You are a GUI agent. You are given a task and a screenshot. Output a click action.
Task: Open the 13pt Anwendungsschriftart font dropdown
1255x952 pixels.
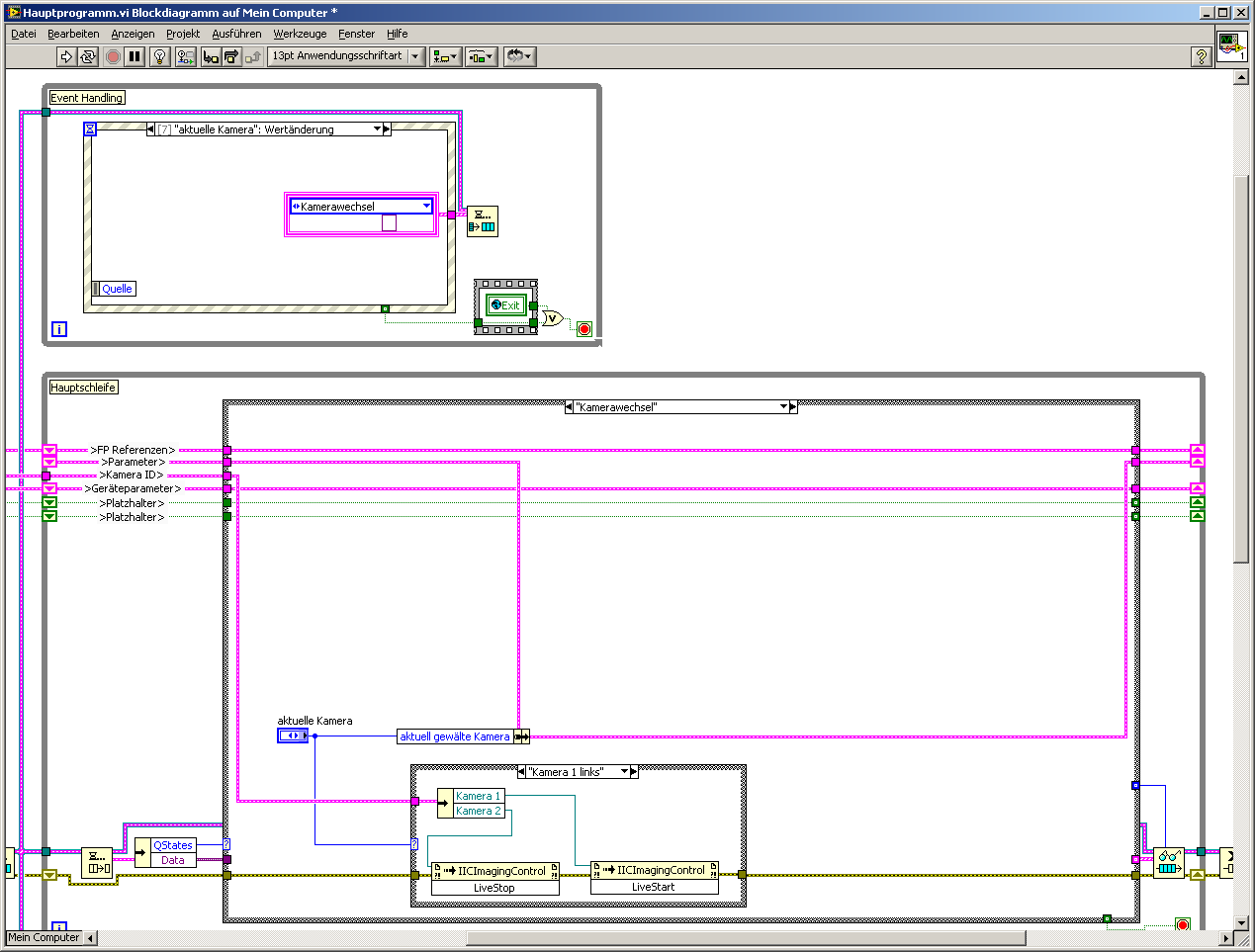pos(346,56)
